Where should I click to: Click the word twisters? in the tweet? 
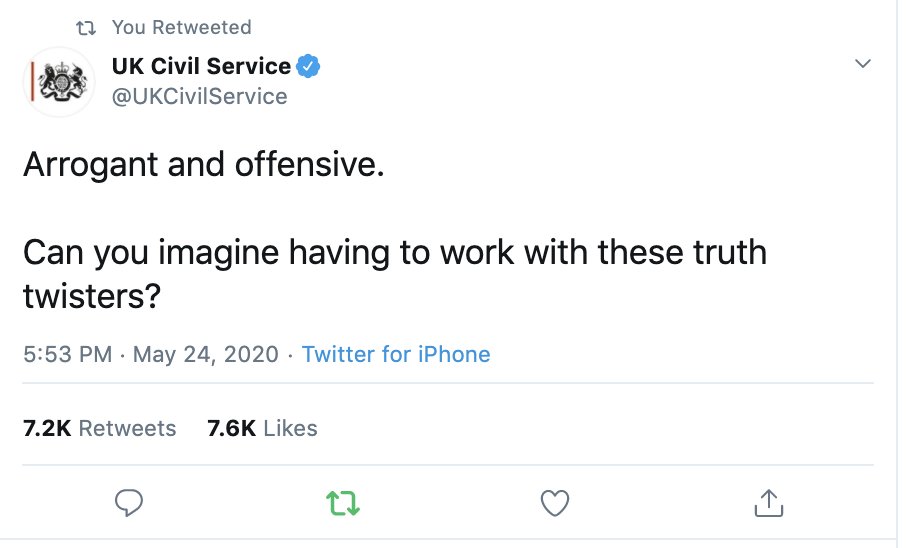[92, 296]
